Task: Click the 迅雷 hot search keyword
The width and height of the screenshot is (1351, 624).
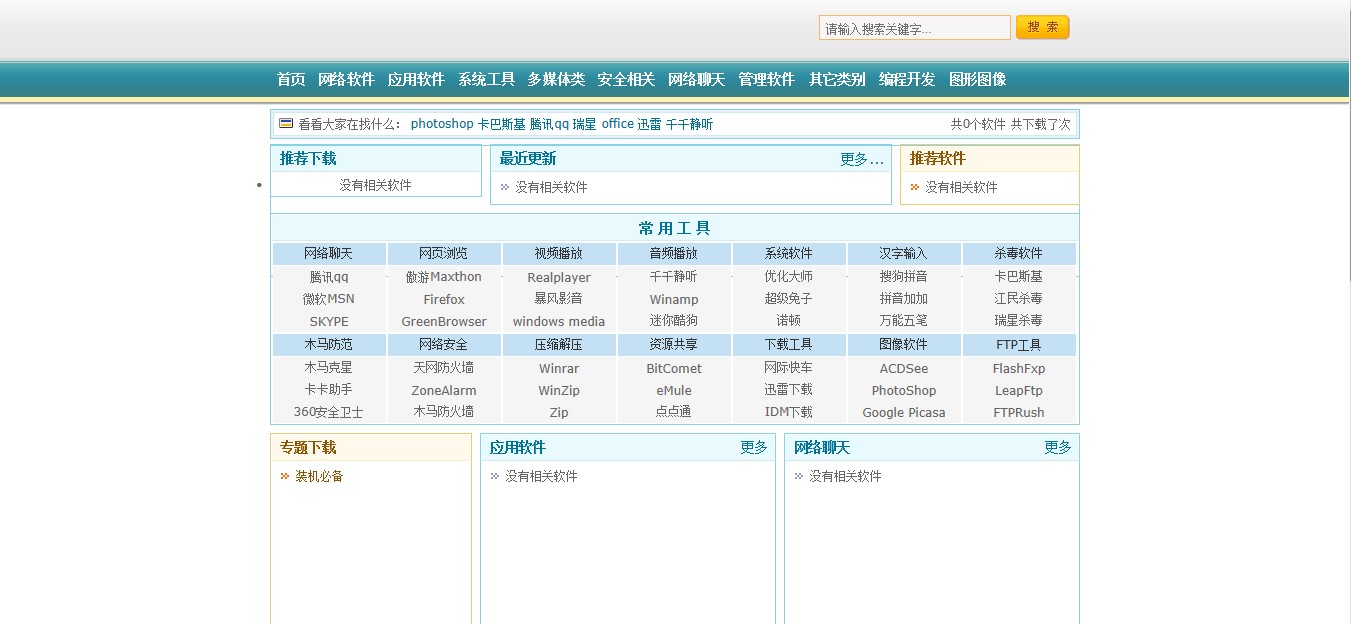Action: coord(649,124)
